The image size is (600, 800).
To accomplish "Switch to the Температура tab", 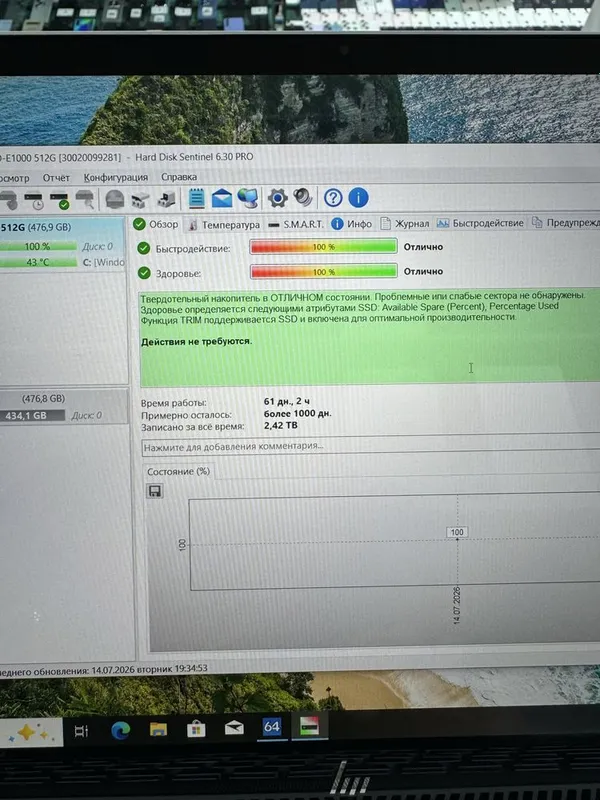I will click(223, 224).
